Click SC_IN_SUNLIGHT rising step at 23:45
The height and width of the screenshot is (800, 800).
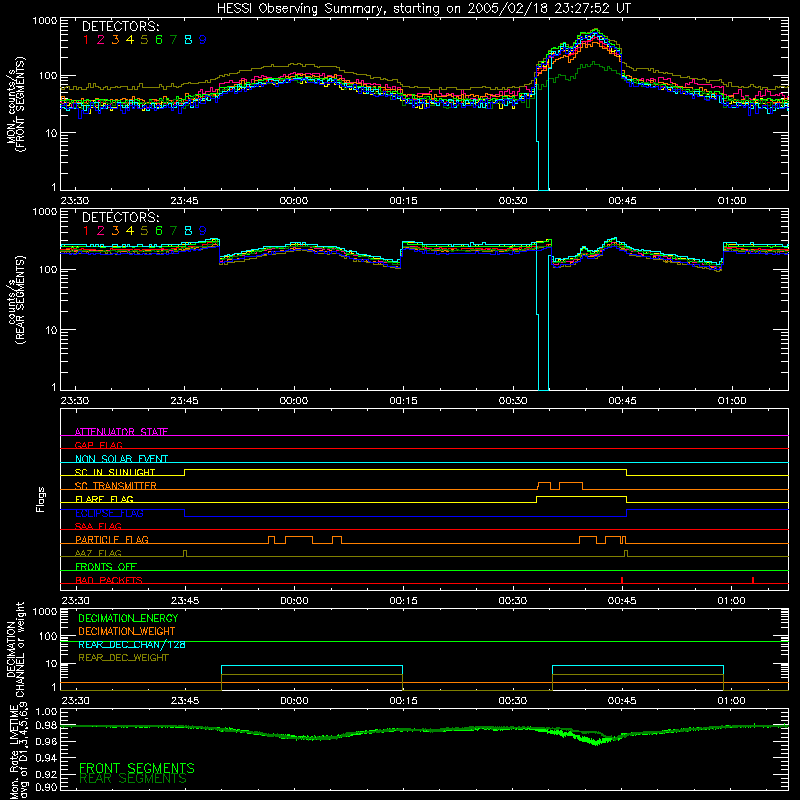tap(185, 472)
